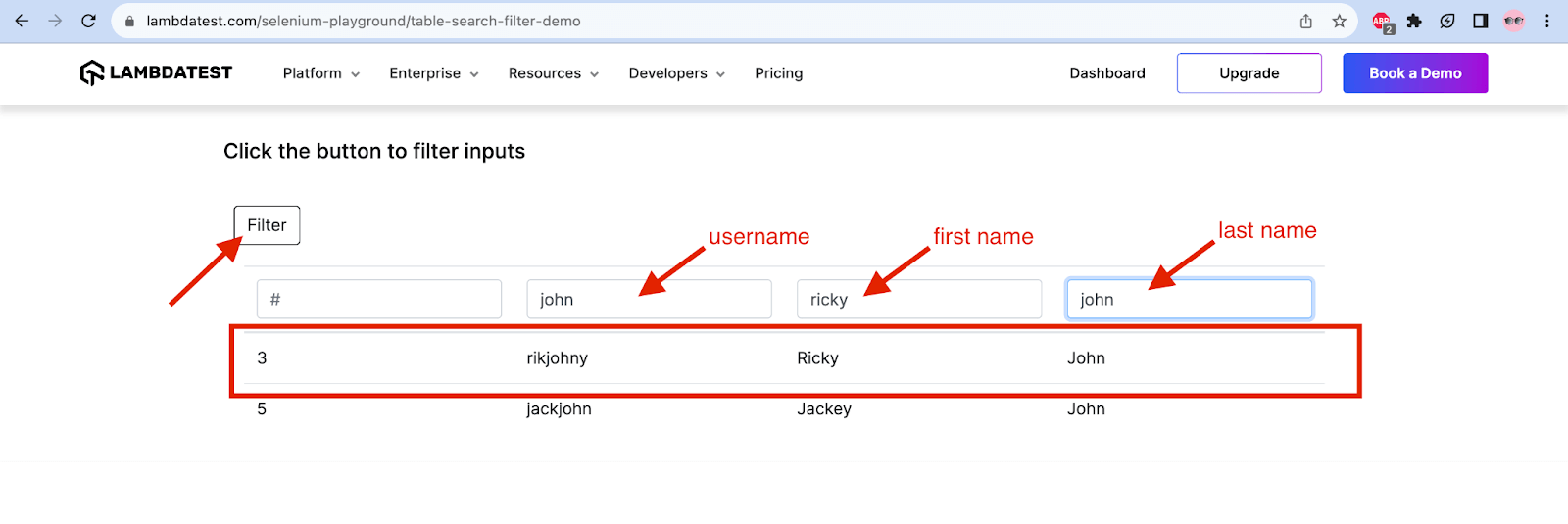The width and height of the screenshot is (1568, 524).
Task: Open the extensions puzzle icon
Action: tap(1414, 21)
